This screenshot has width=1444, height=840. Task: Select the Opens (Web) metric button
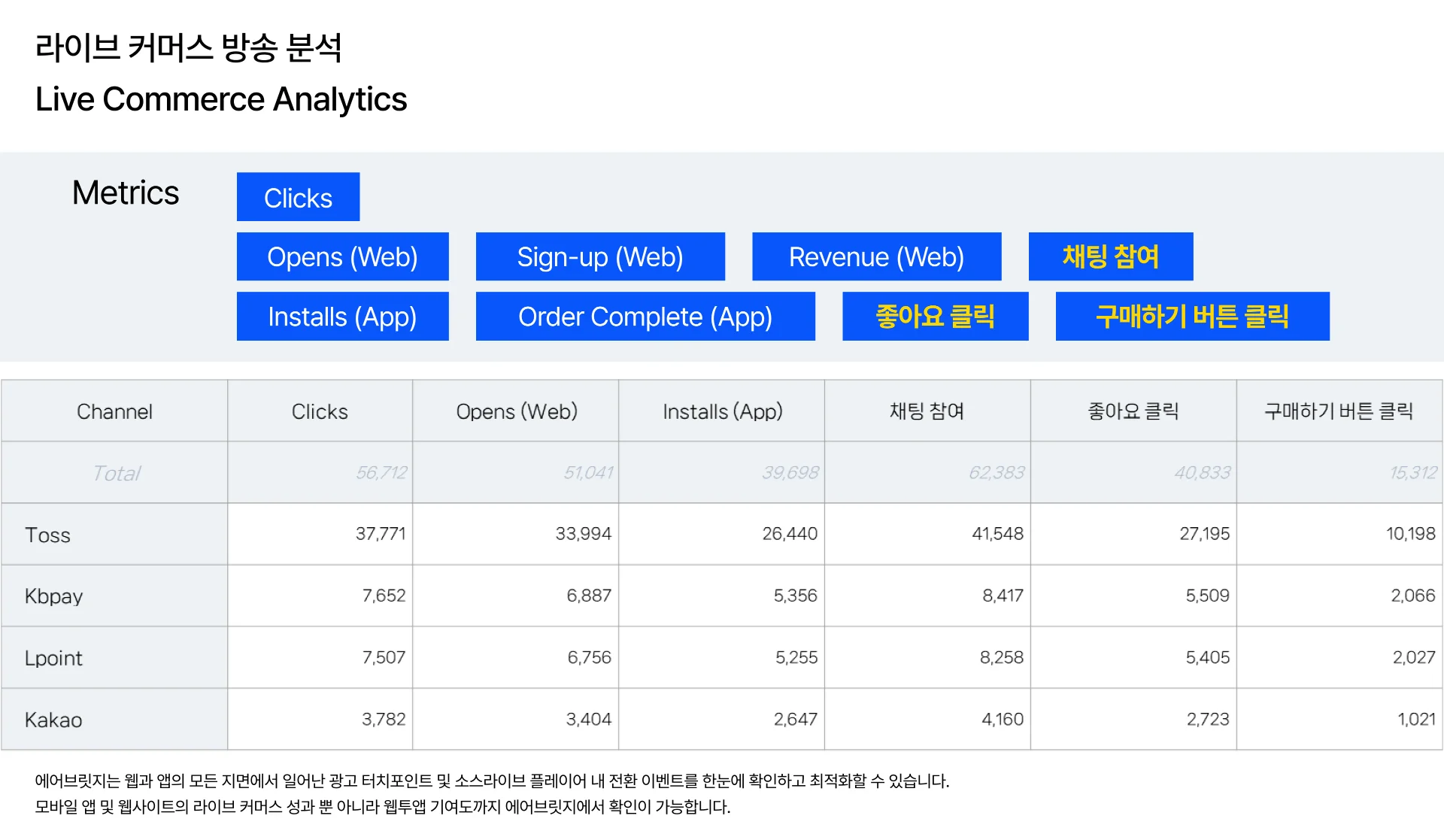(x=342, y=256)
